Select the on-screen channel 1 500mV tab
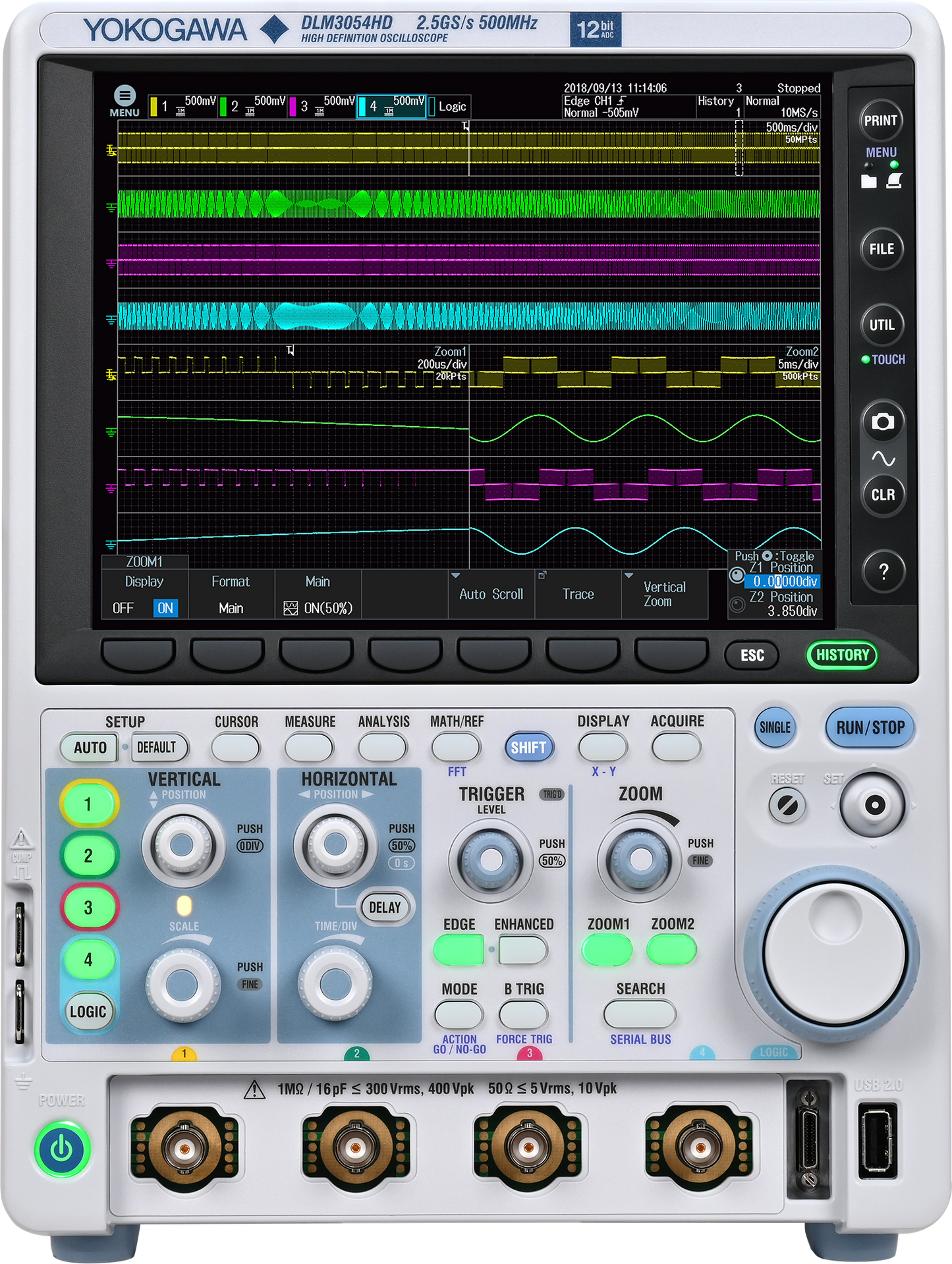The image size is (952, 1264). point(183,106)
